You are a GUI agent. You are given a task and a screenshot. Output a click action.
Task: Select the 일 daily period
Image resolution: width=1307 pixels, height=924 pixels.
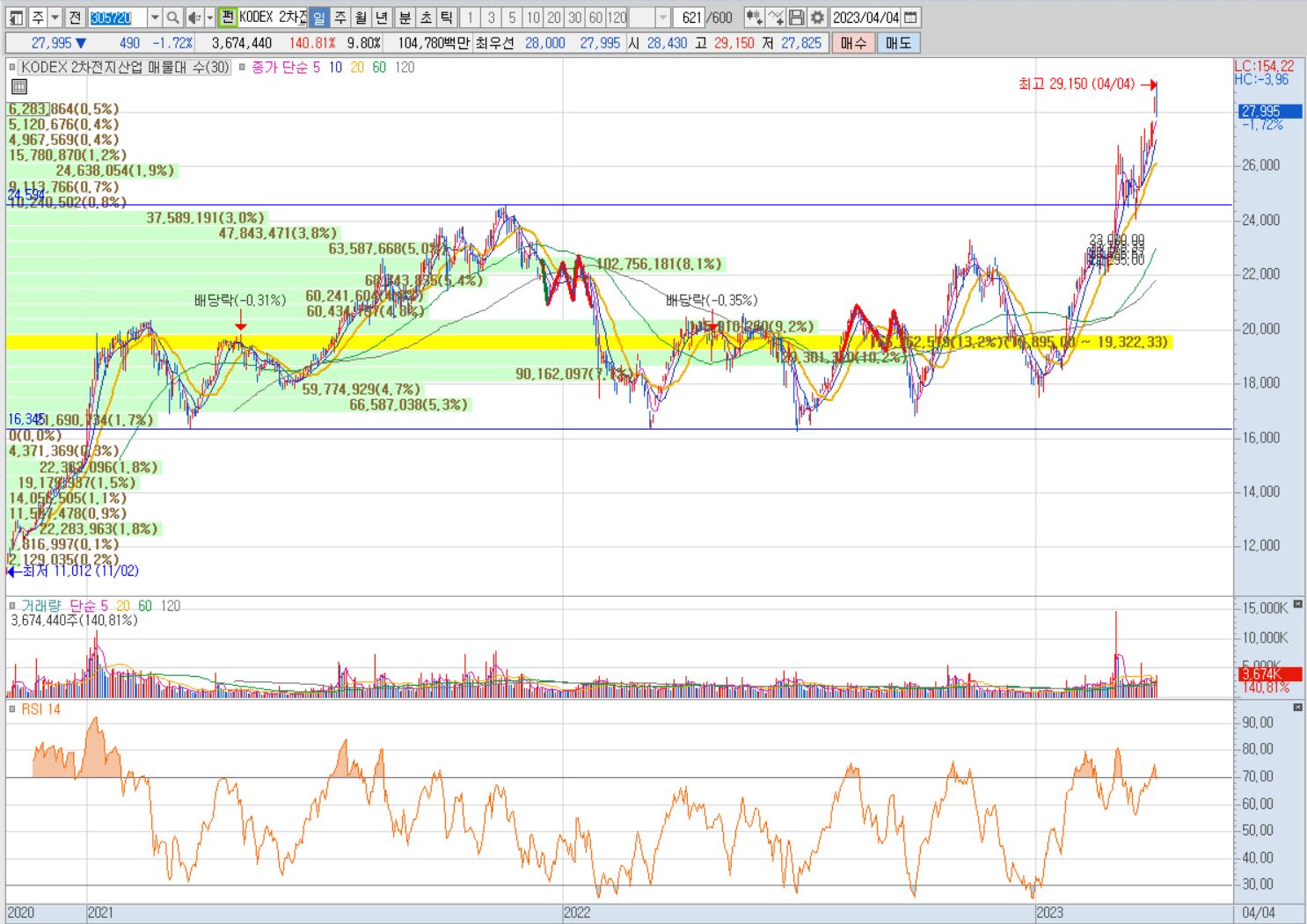pos(319,18)
